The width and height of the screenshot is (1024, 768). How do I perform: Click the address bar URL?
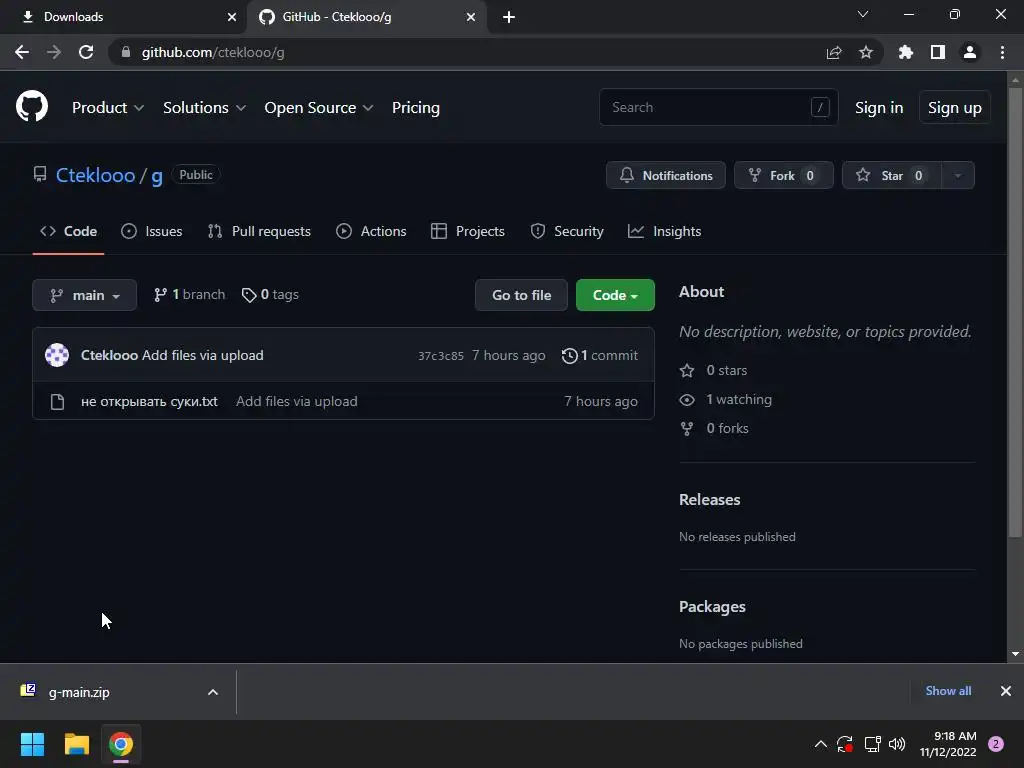click(213, 52)
